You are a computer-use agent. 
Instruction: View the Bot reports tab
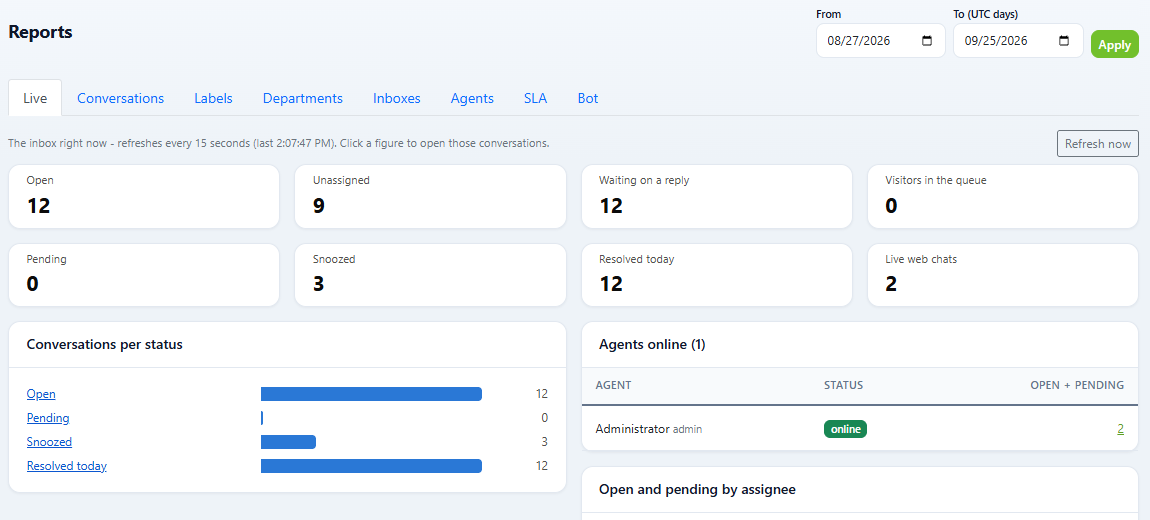tap(588, 98)
